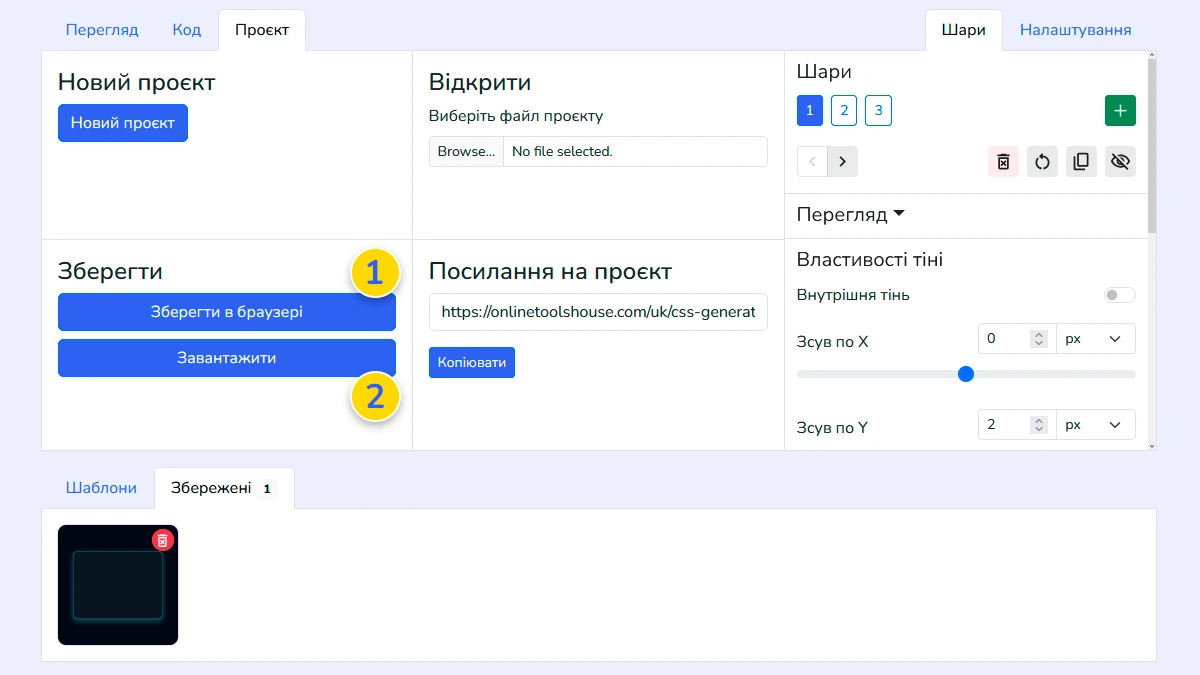The height and width of the screenshot is (675, 1200).
Task: Duplicate the layer with the copy icon
Action: [1081, 161]
